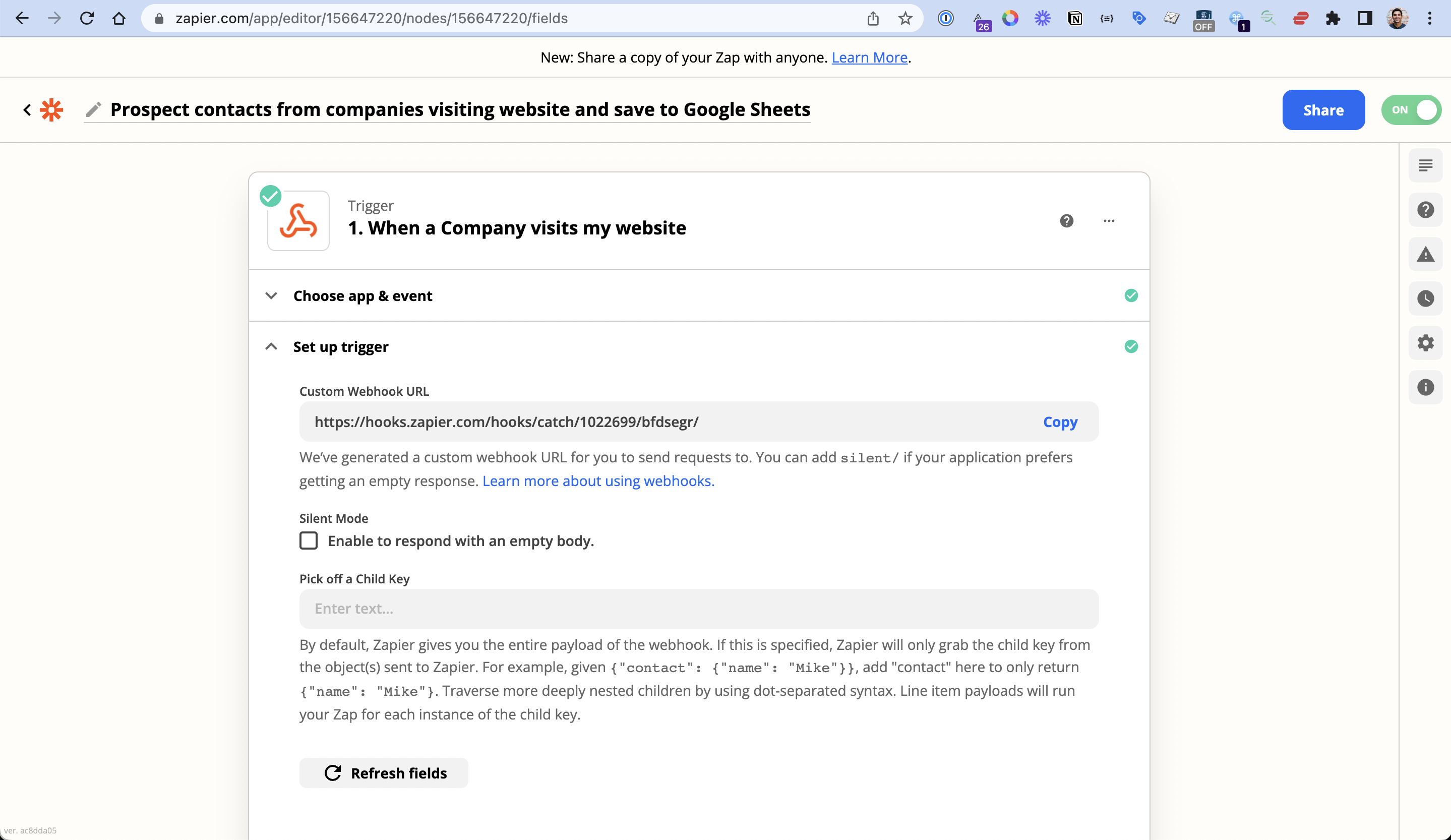Click the red stacked extension icon
Image resolution: width=1451 pixels, height=840 pixels.
click(x=1300, y=19)
